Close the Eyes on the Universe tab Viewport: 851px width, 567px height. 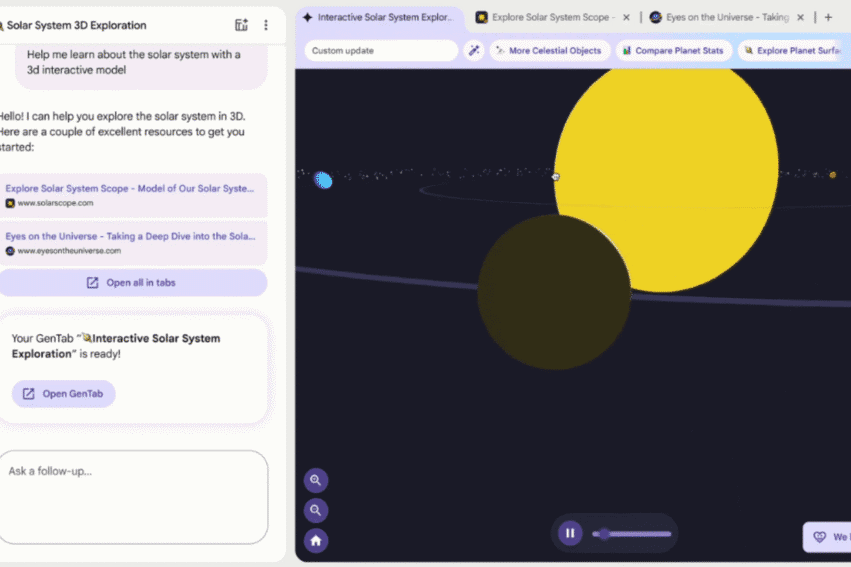801,17
